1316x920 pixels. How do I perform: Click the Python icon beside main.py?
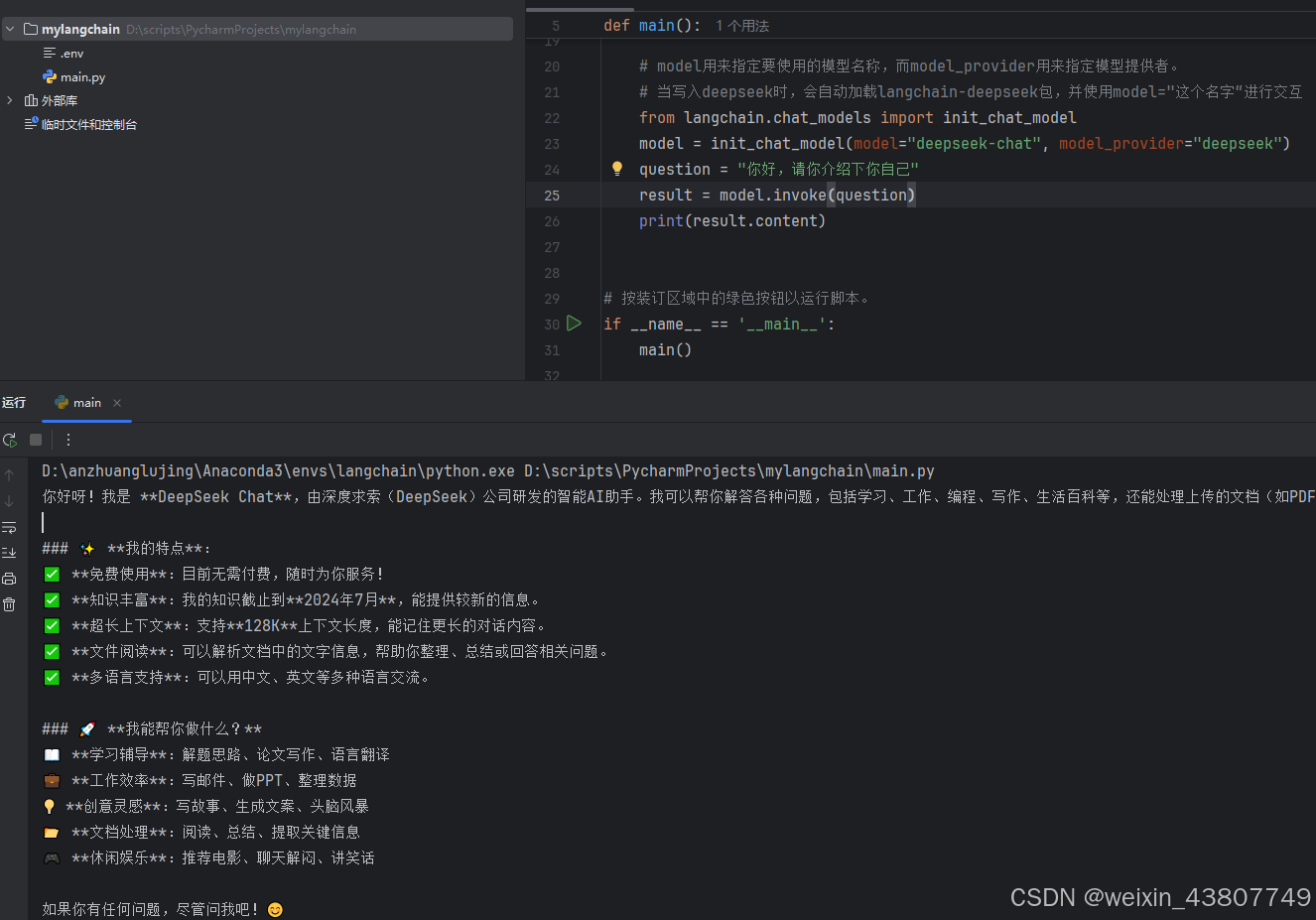click(50, 77)
